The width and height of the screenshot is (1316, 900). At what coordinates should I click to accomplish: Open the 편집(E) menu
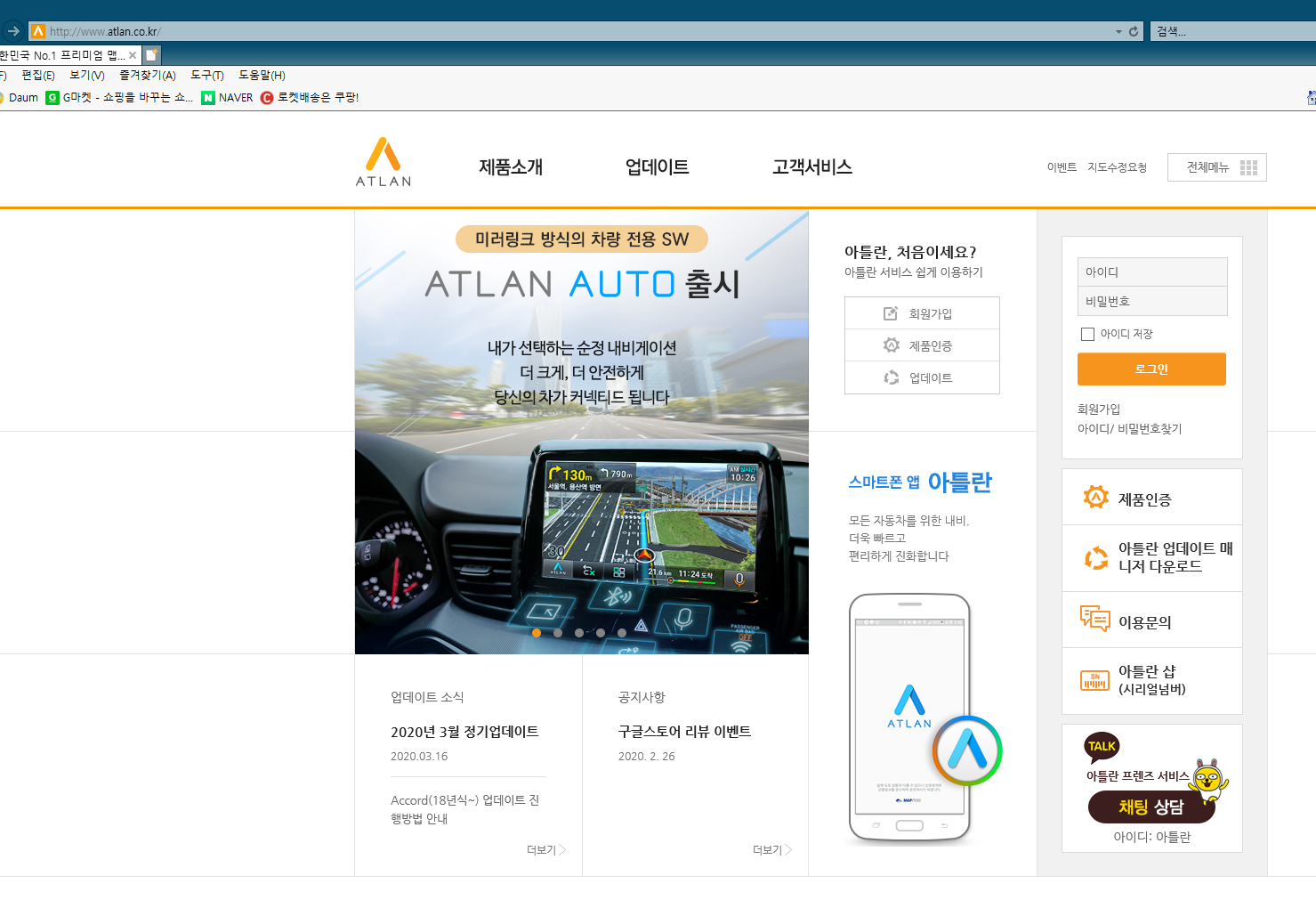(x=38, y=76)
